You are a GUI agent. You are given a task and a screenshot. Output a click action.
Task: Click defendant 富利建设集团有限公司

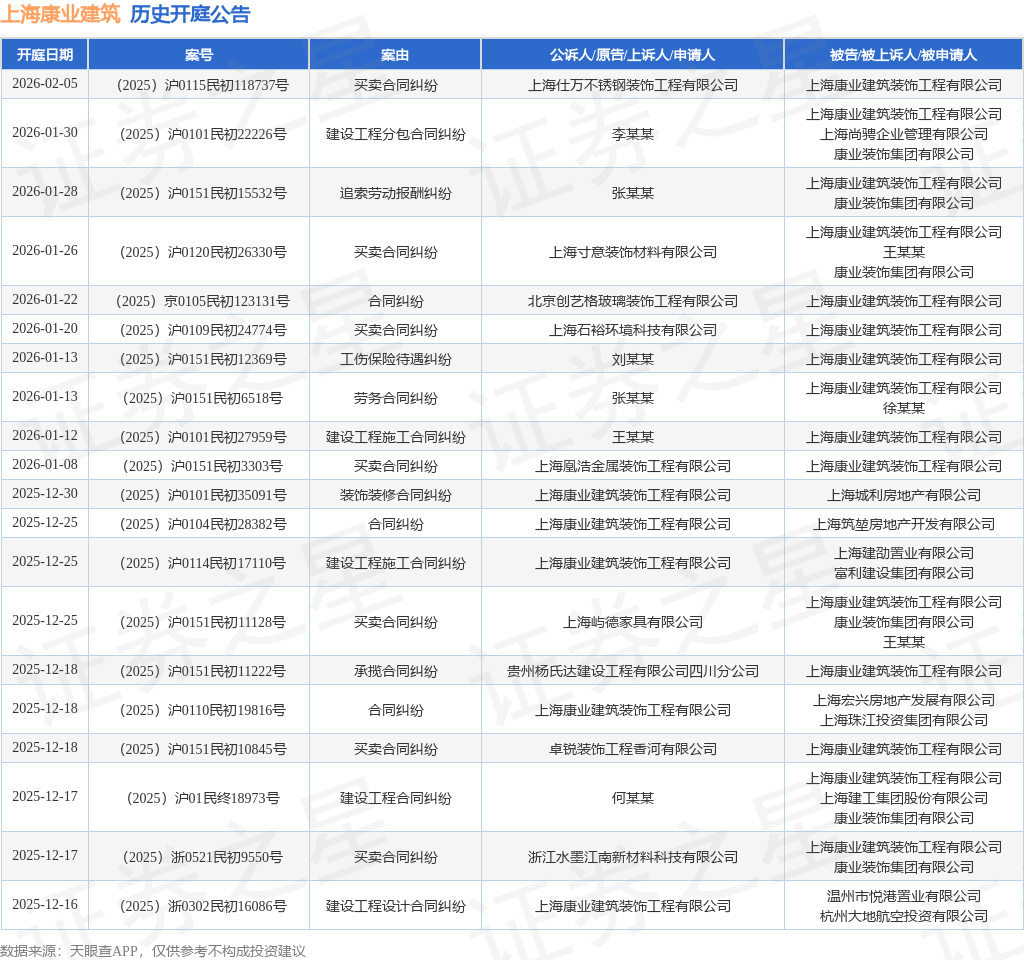point(903,573)
